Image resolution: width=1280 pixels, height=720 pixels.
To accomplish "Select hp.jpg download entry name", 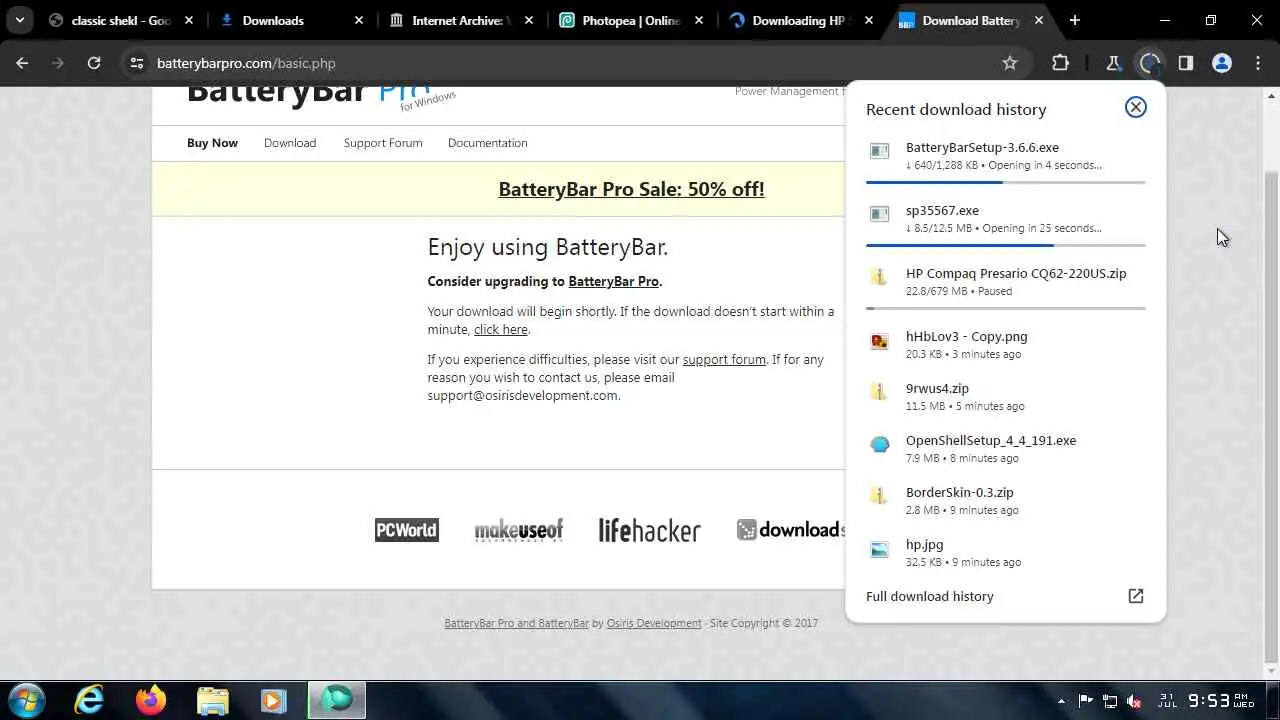I will tap(924, 544).
